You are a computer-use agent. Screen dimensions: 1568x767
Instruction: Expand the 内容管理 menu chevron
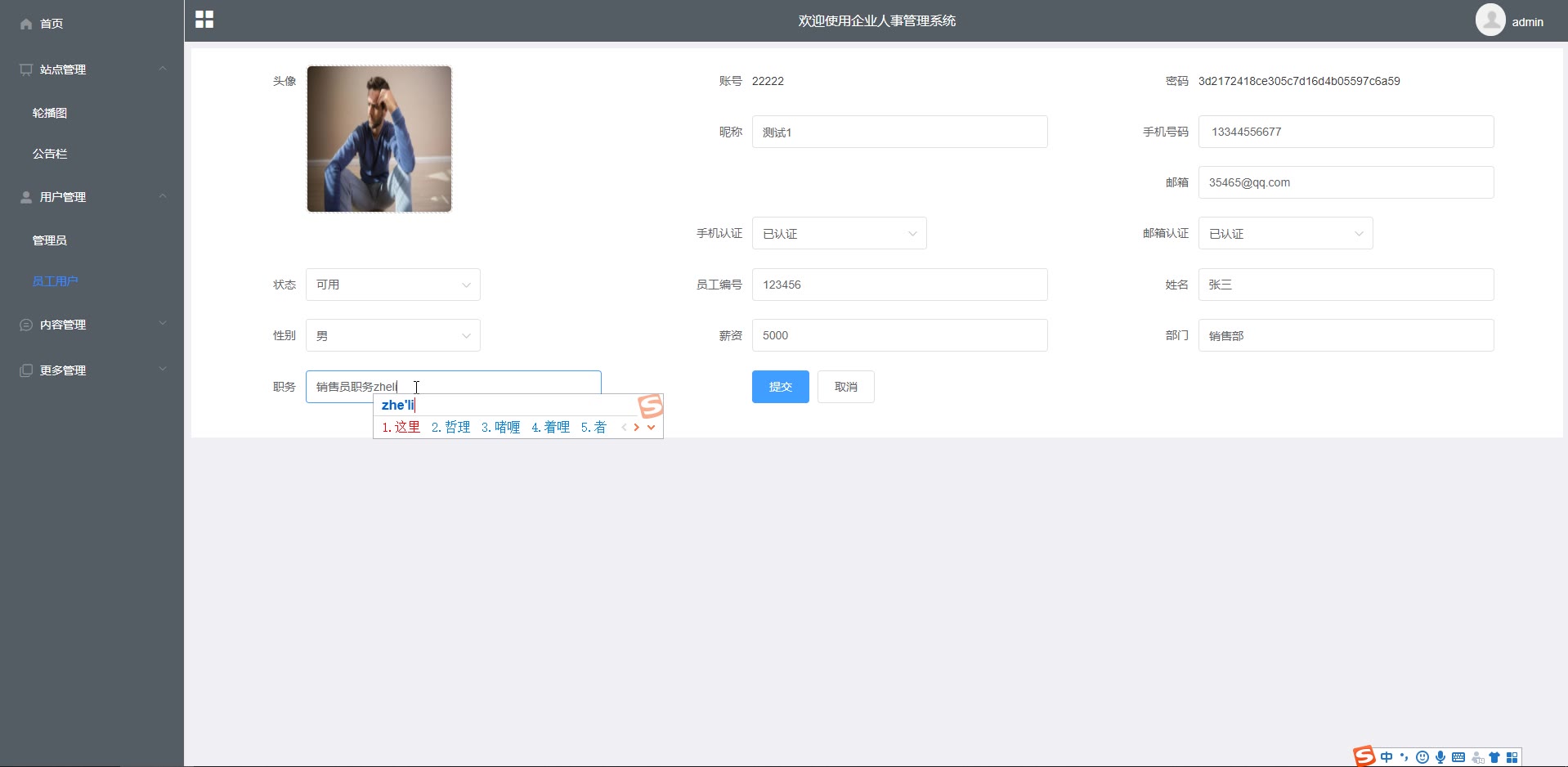(x=163, y=324)
